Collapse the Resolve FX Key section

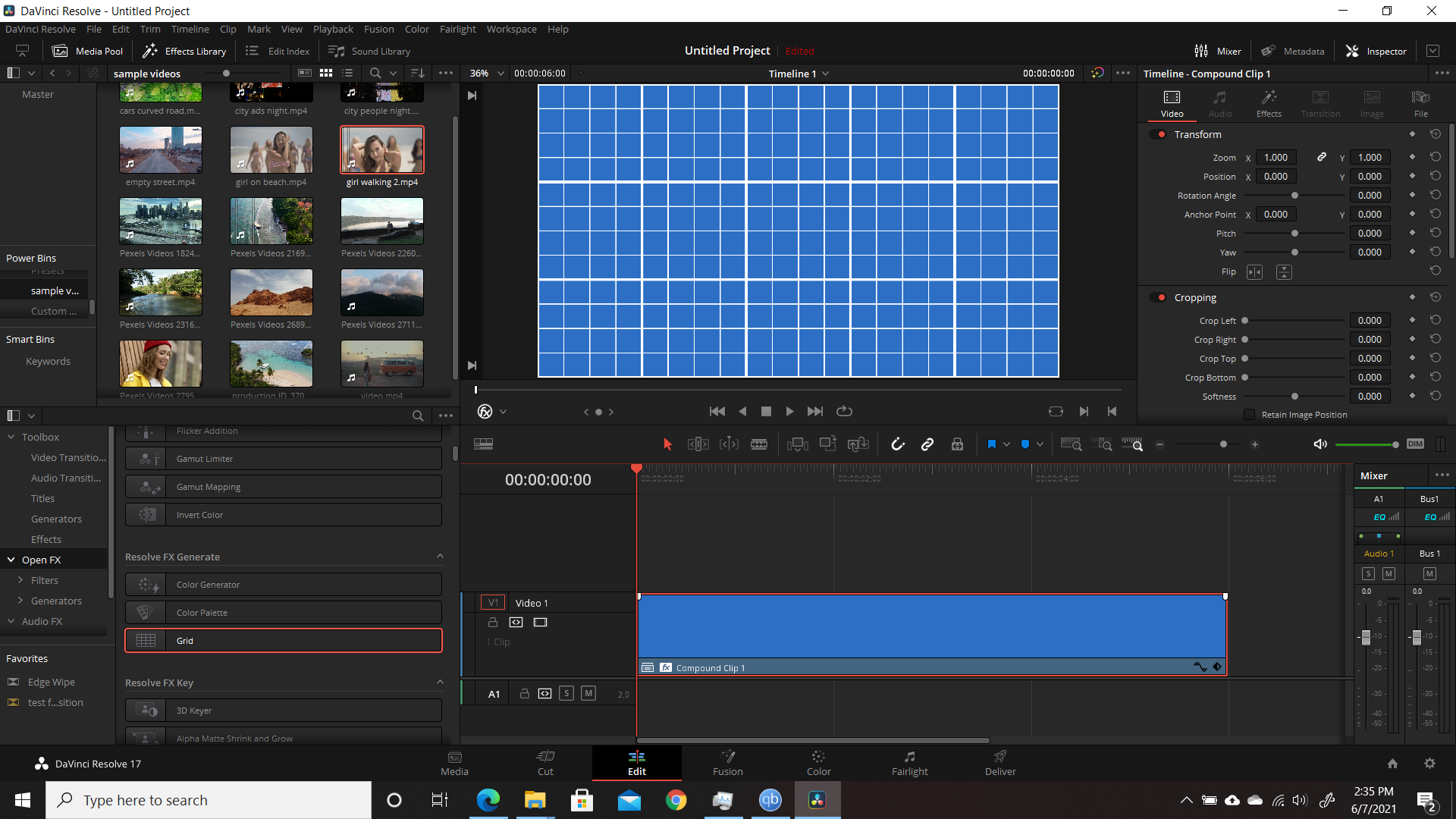[440, 682]
